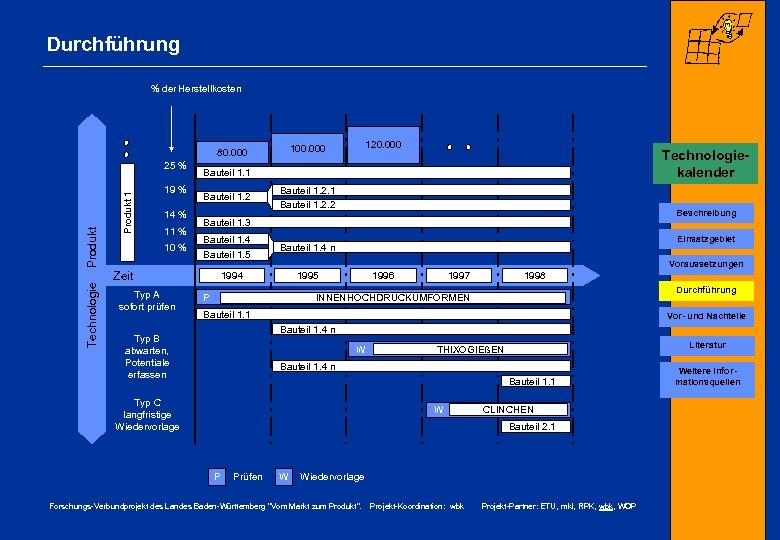This screenshot has height=540, width=780.
Task: Click the Bauteil 1.2.1 bar
Action: (421, 190)
